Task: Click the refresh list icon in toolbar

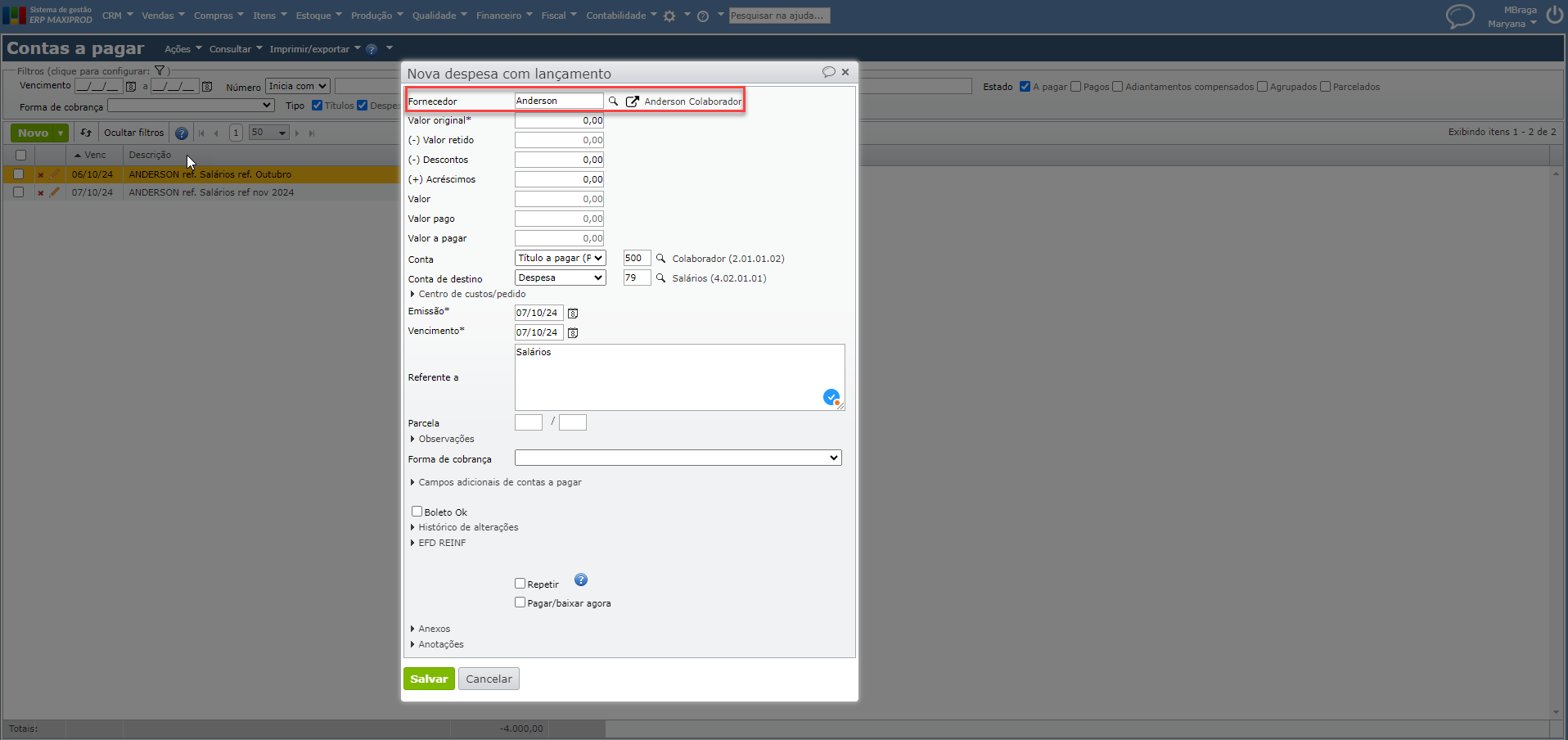Action: pos(86,133)
